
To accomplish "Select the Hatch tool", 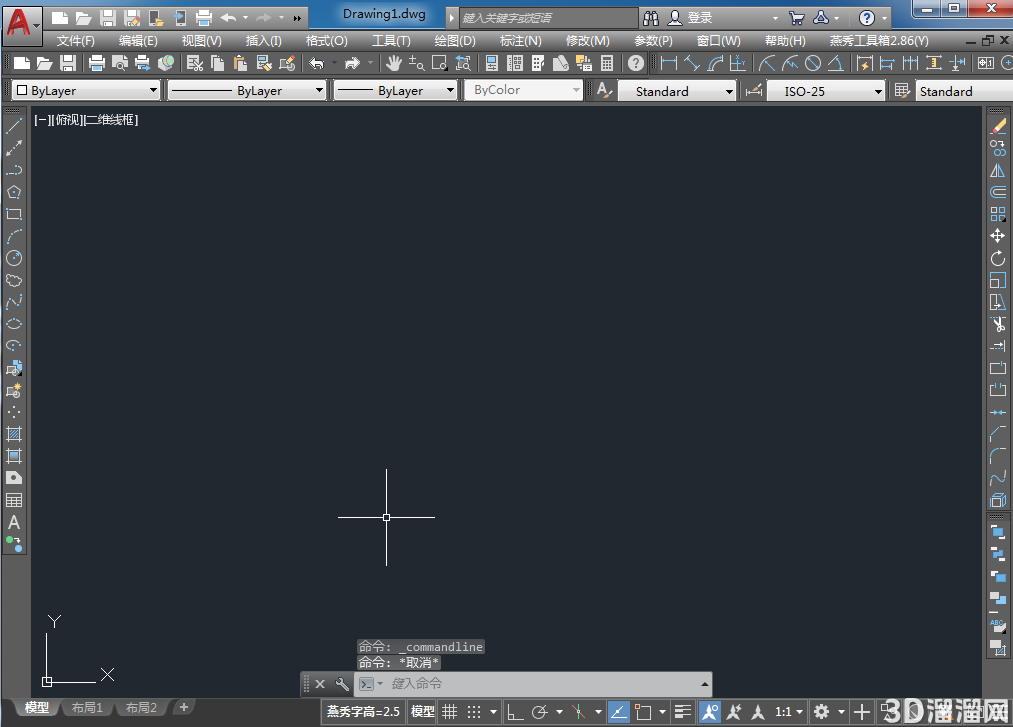I will point(14,434).
